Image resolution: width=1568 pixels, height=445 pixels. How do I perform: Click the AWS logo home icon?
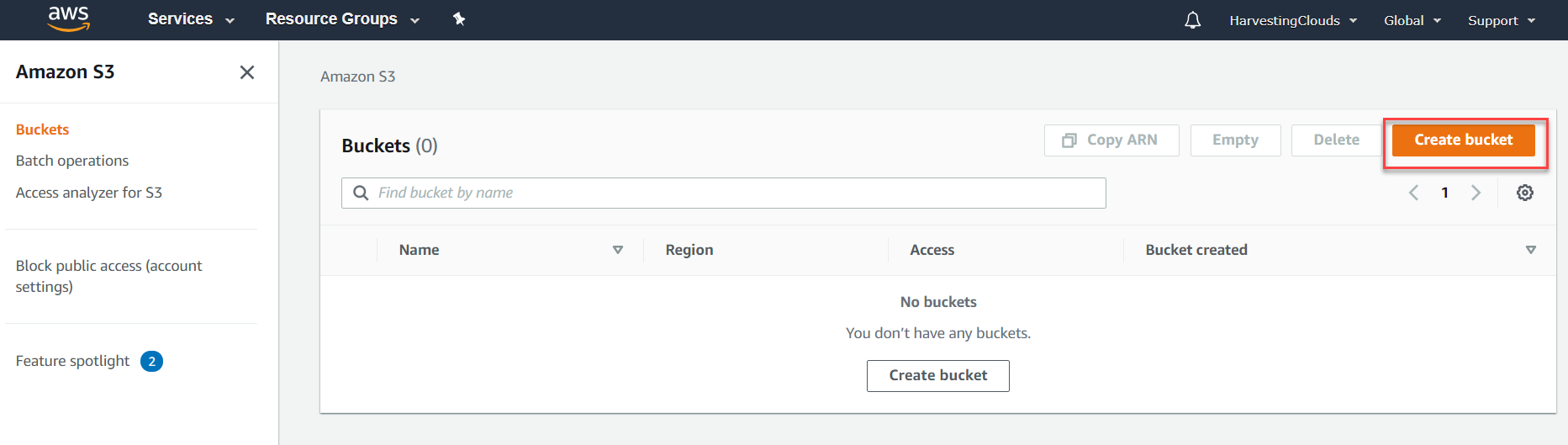[x=69, y=19]
